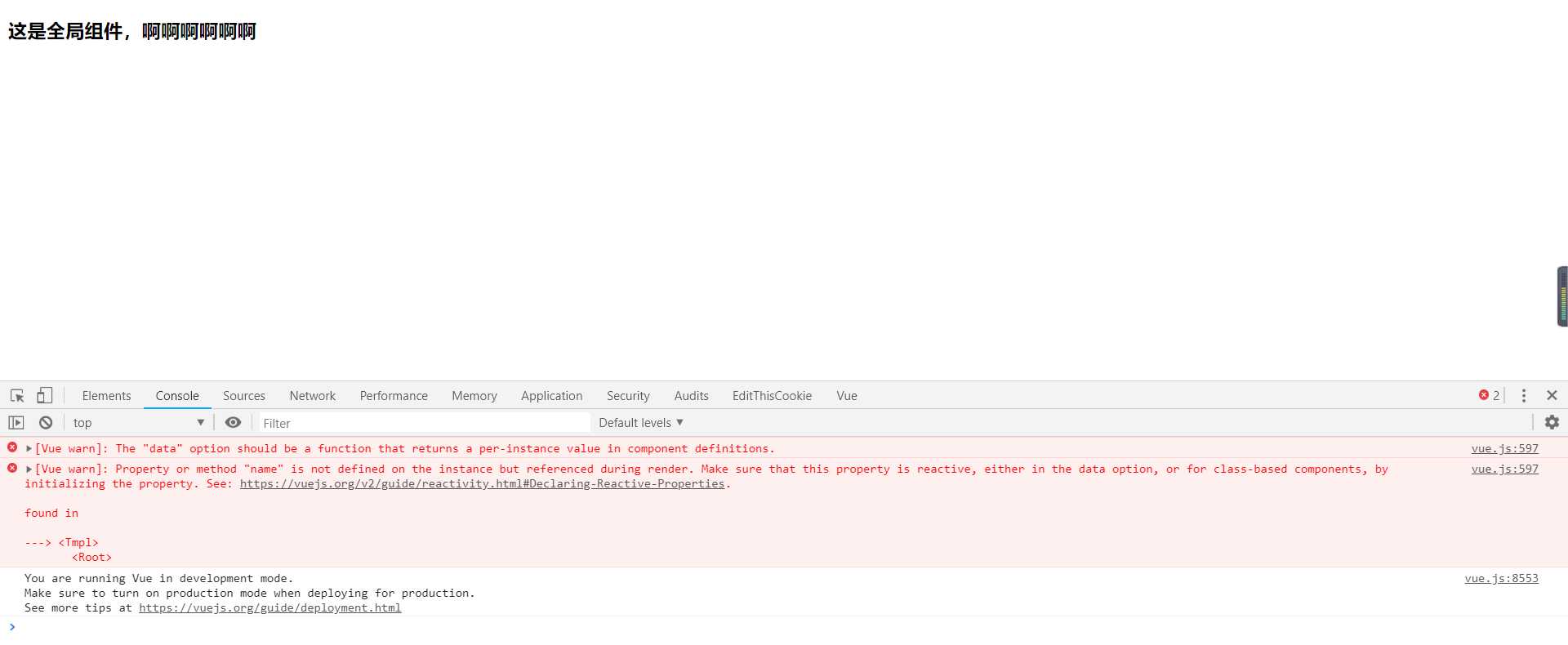Open the vuejs.org deployment guide link
Viewport: 1568px width, 645px height.
(x=269, y=608)
